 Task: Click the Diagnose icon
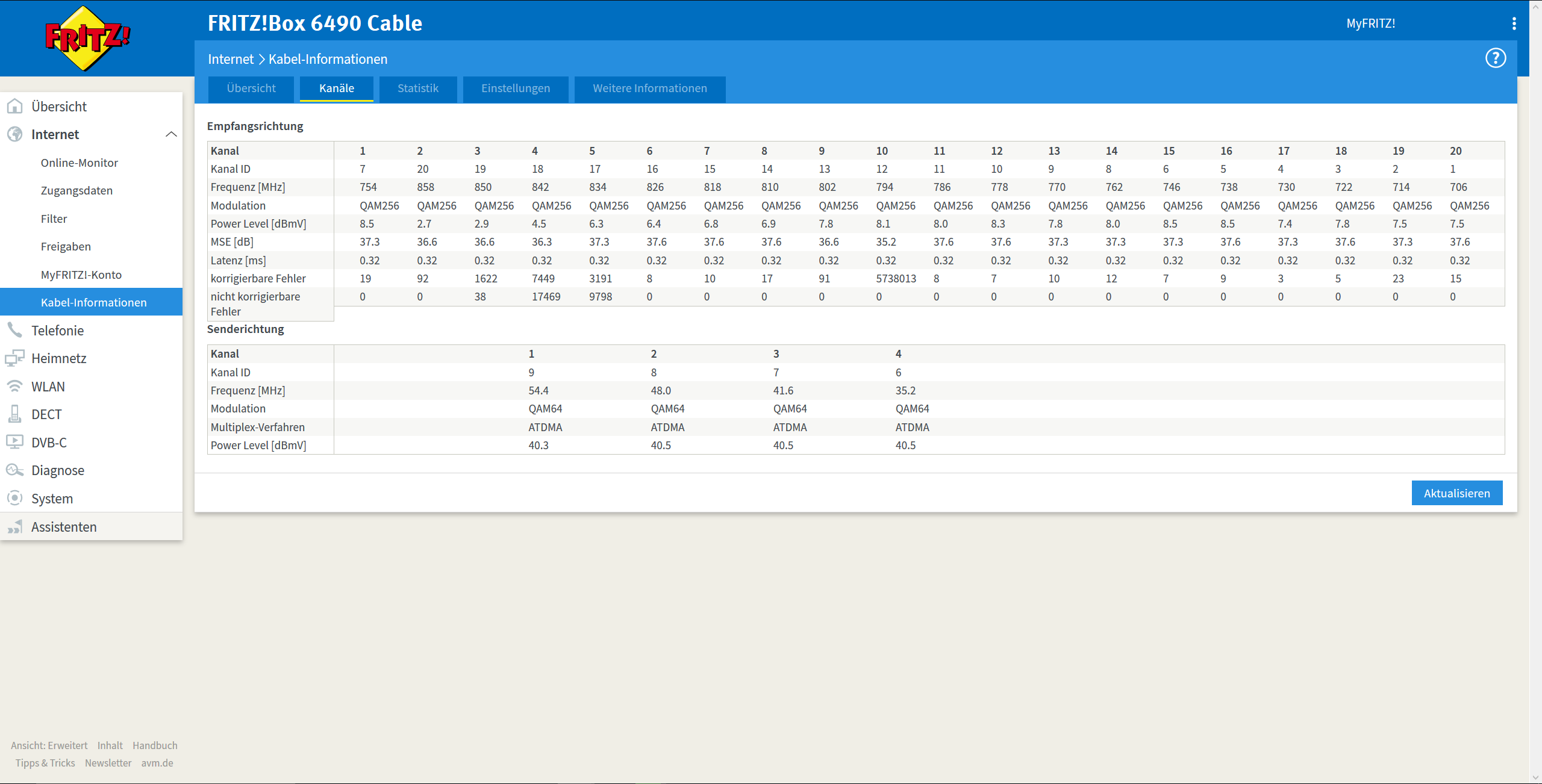pyautogui.click(x=14, y=470)
